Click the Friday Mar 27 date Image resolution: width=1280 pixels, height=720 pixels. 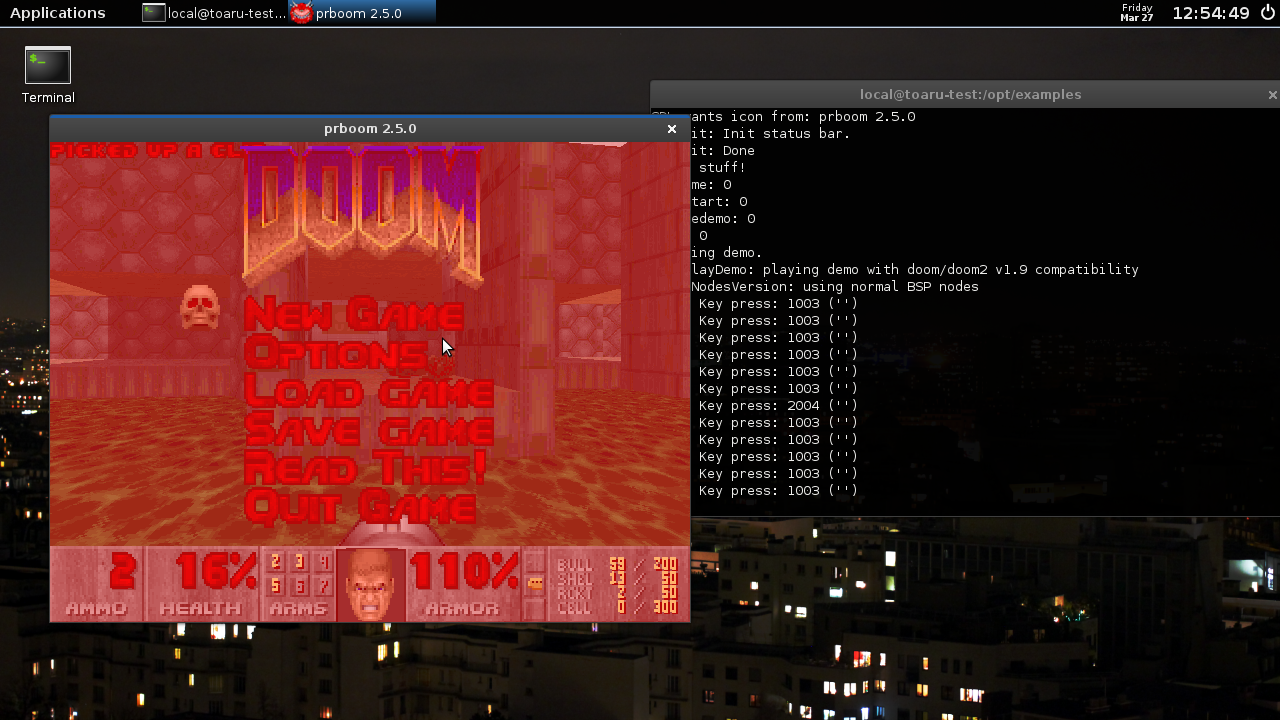click(1137, 13)
